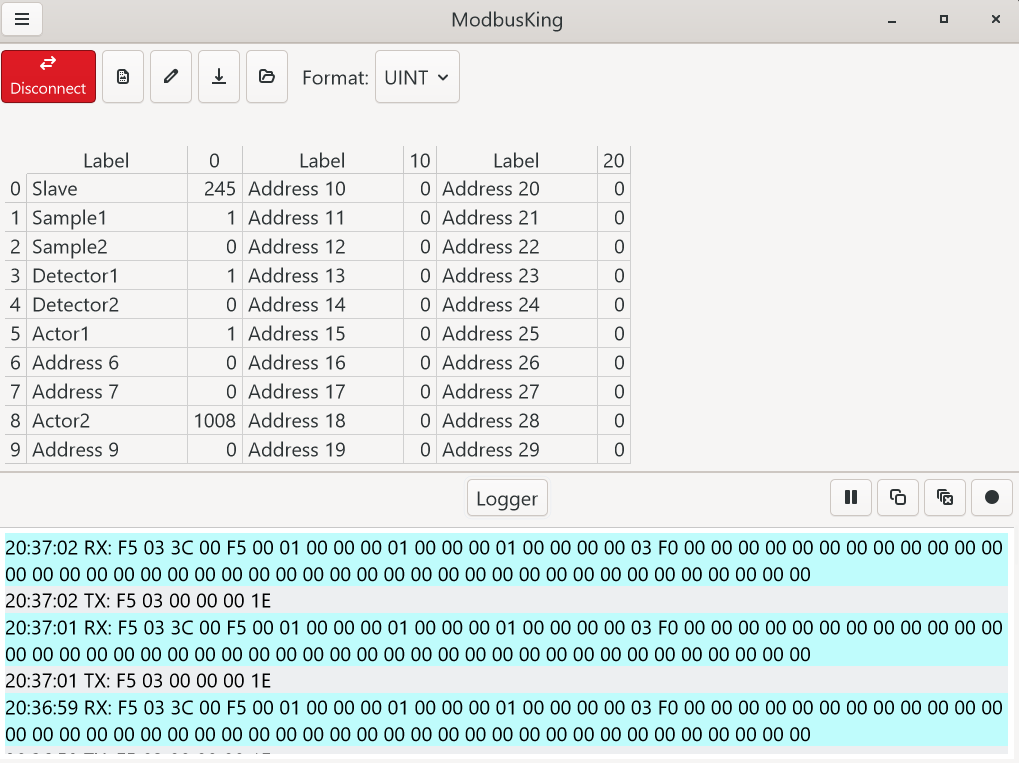The width and height of the screenshot is (1019, 763).
Task: Select the Slave label cell
Action: point(106,189)
